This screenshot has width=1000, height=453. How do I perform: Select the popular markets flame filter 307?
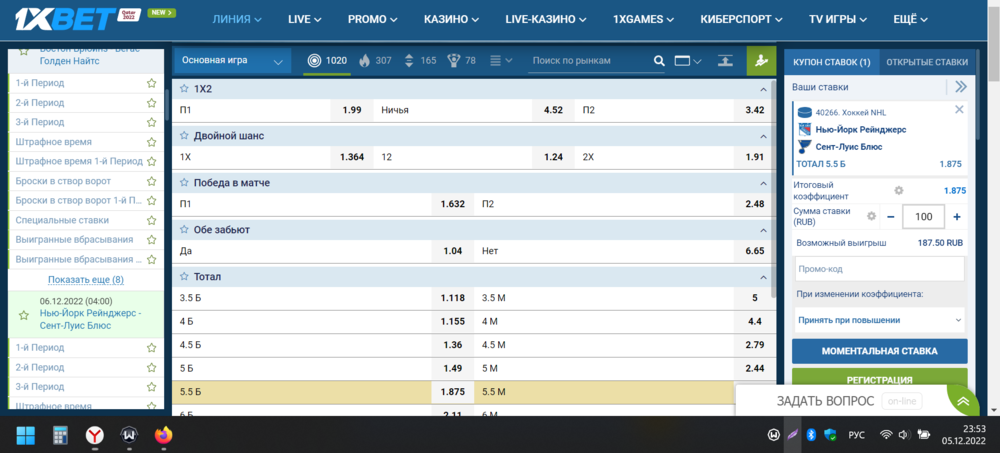(375, 61)
